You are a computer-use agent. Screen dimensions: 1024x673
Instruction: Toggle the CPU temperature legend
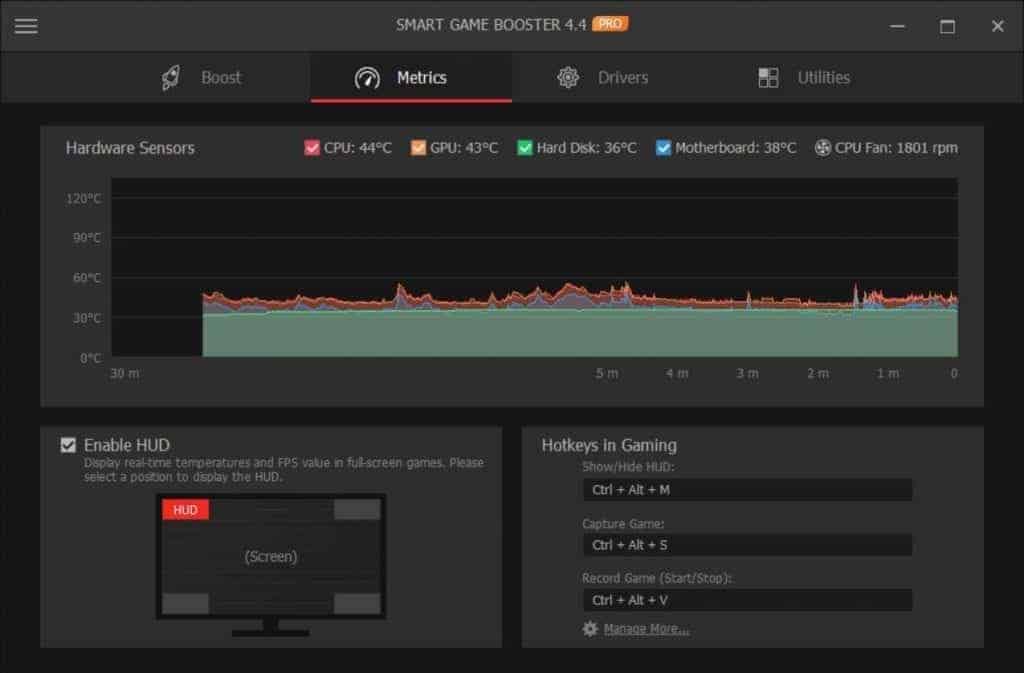[x=314, y=146]
